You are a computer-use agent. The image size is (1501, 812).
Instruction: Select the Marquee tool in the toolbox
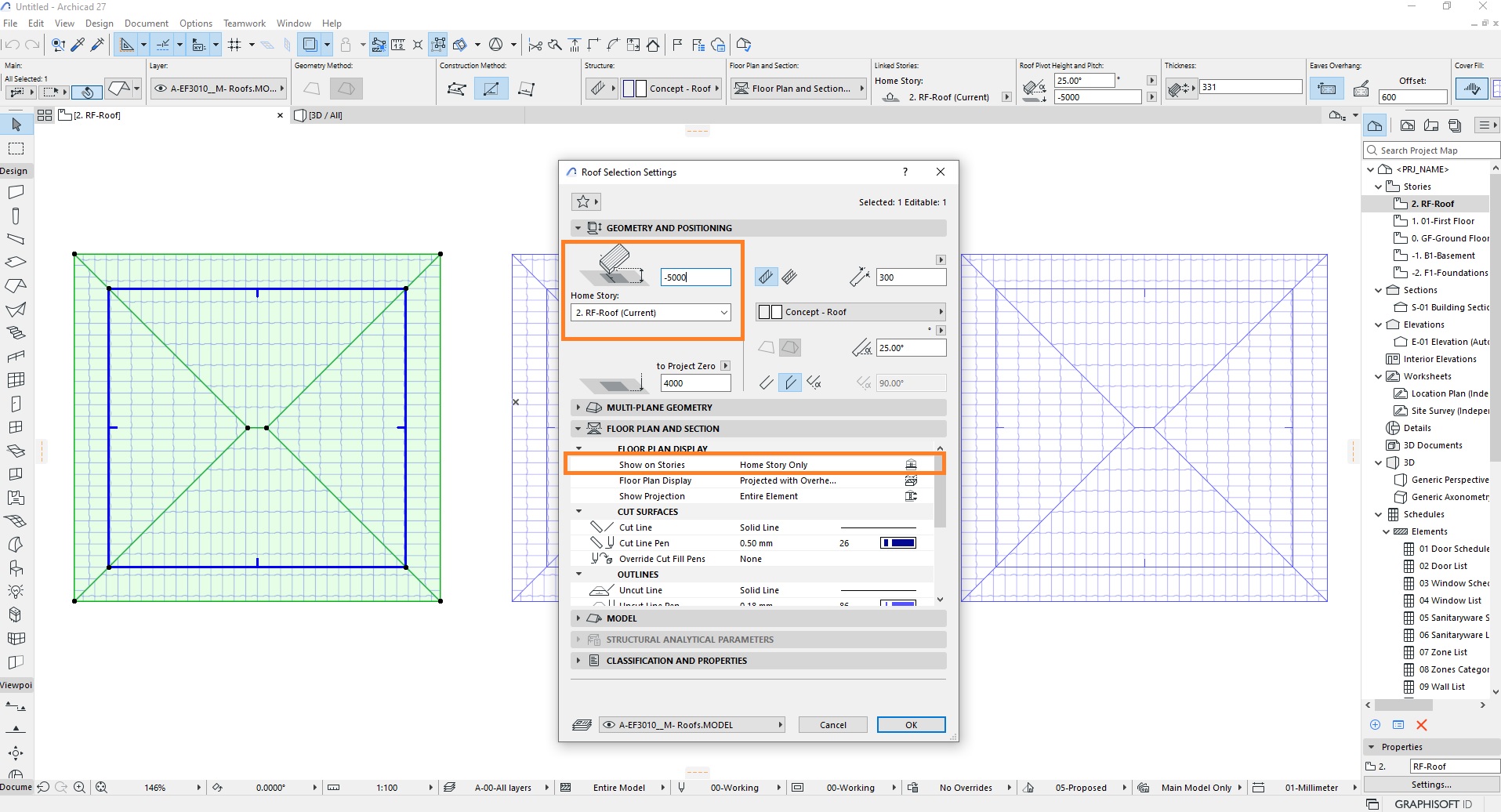(16, 149)
